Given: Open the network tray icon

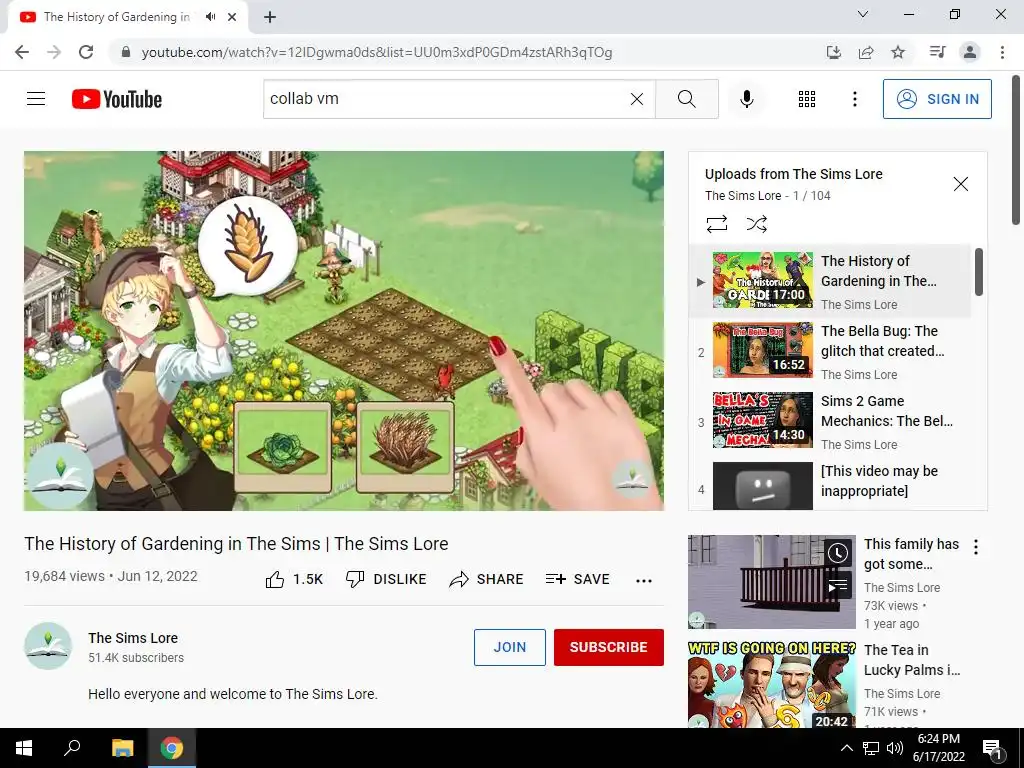Looking at the screenshot, I should pos(871,748).
